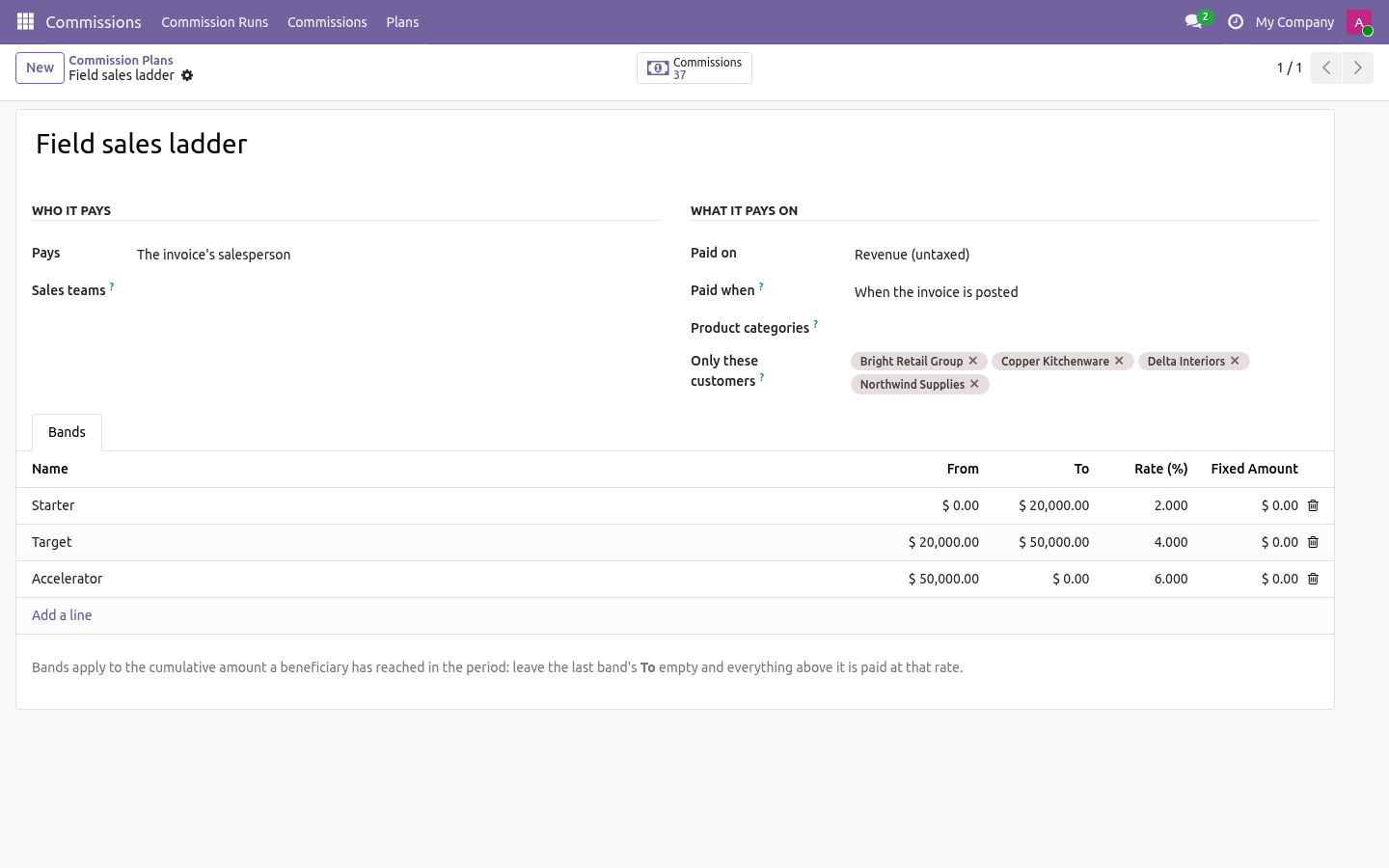Click the gear actions icon beside Field sales ladder
Image resolution: width=1389 pixels, height=868 pixels.
click(x=187, y=75)
